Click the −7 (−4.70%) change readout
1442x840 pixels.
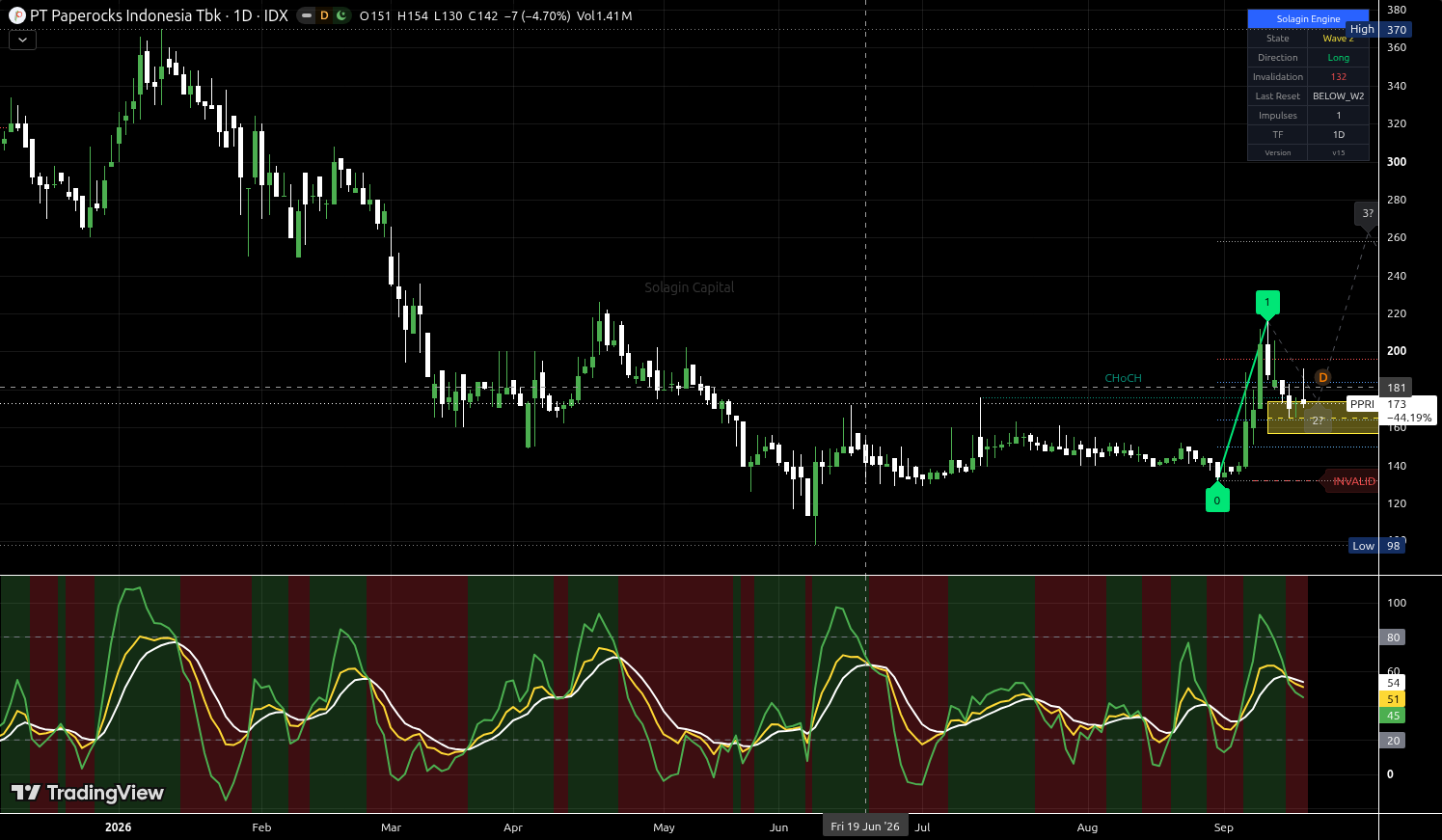[536, 16]
